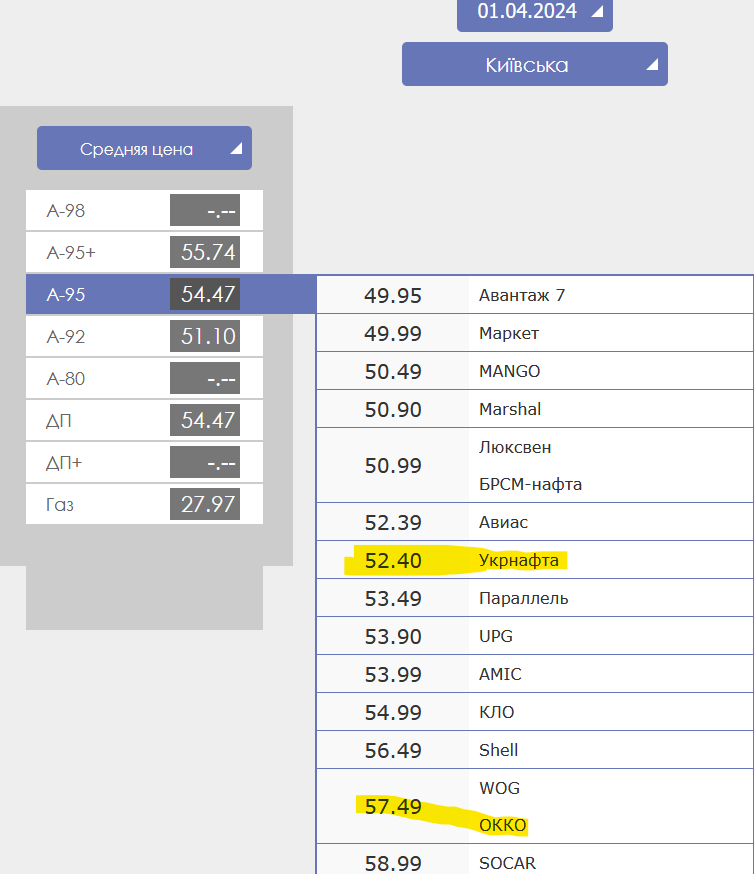This screenshot has height=874, width=754.
Task: Open the Средняя цена price type dropdown
Action: (x=144, y=149)
